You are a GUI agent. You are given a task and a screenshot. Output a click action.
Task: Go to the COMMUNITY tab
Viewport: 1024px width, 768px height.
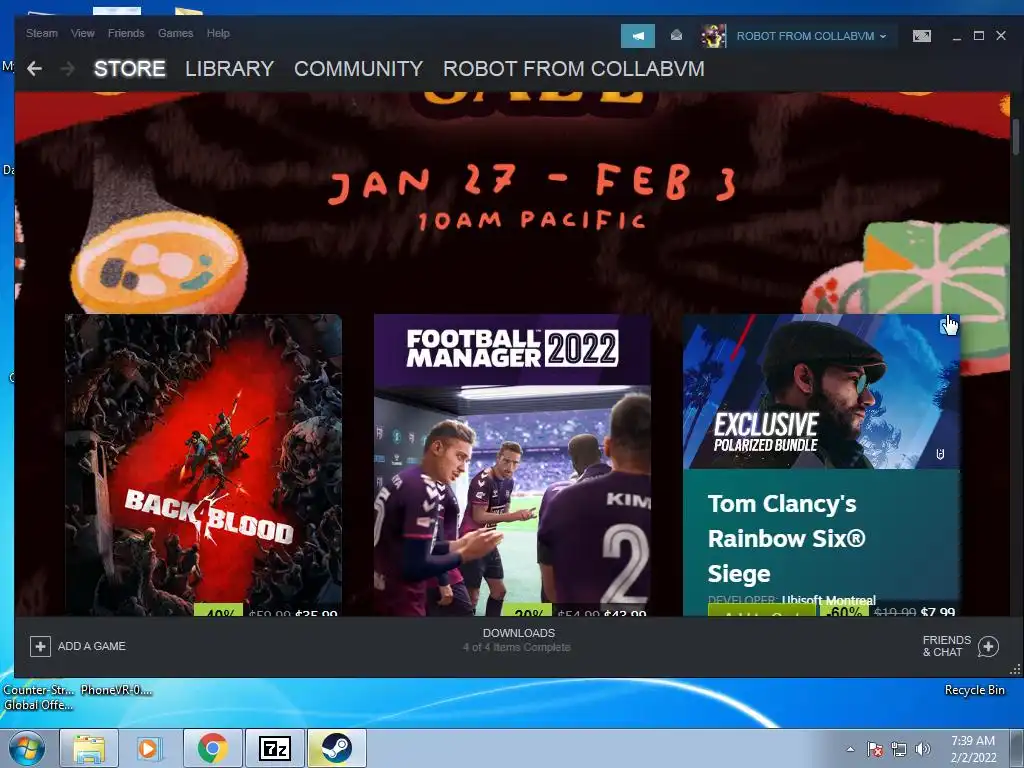point(359,69)
